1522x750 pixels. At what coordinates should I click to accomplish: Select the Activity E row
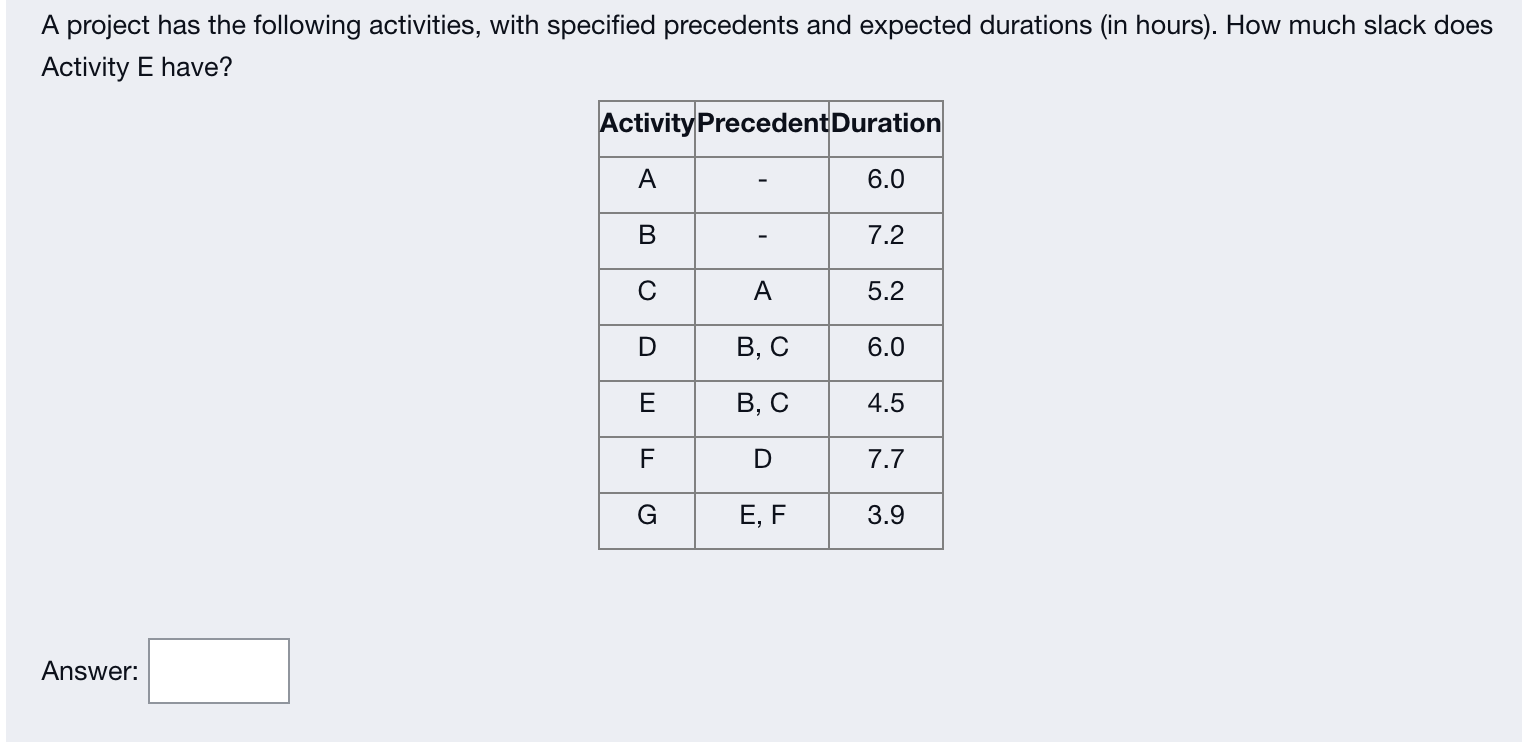point(646,404)
